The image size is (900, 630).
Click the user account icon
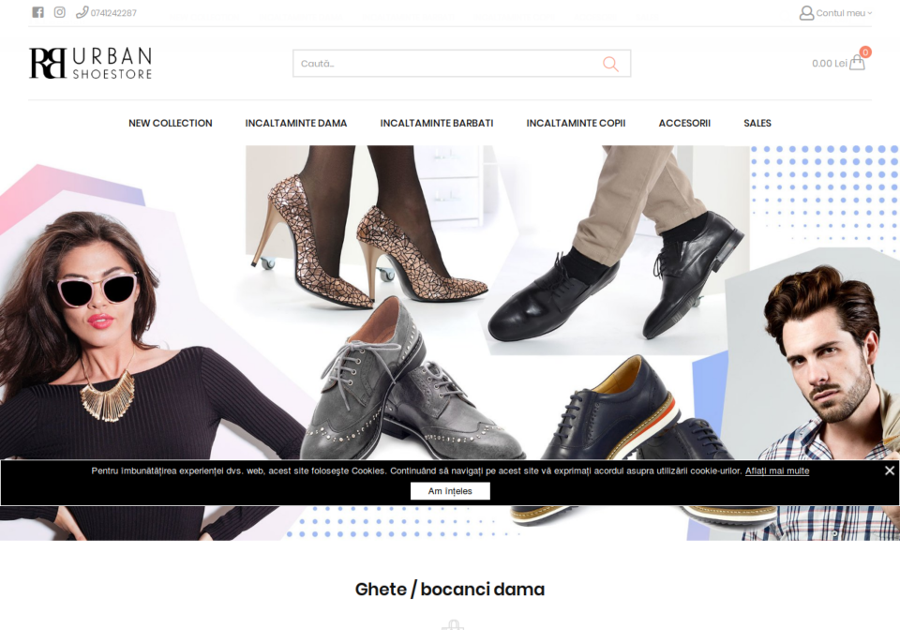click(806, 13)
